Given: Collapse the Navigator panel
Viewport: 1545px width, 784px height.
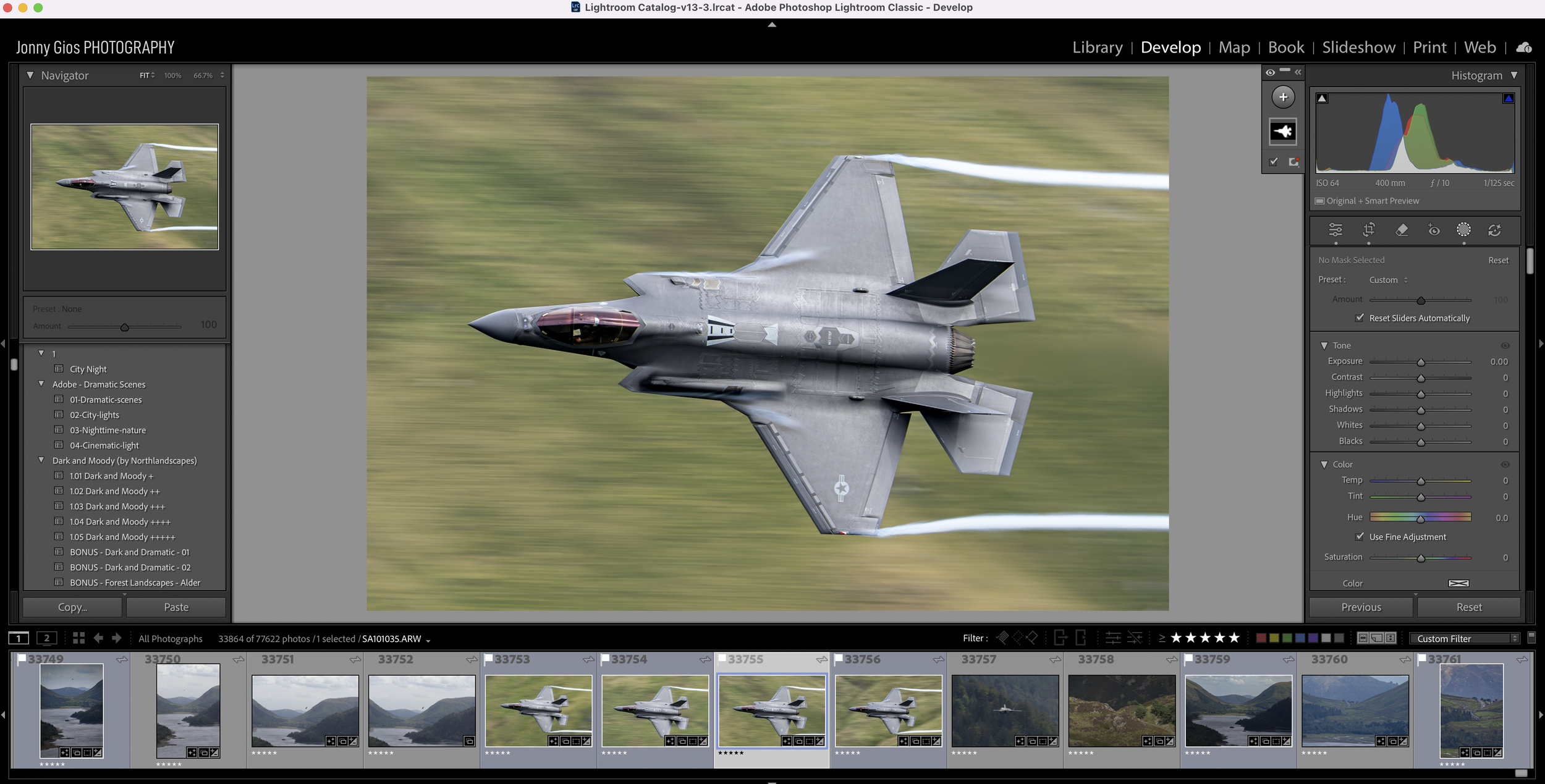Looking at the screenshot, I should point(30,75).
